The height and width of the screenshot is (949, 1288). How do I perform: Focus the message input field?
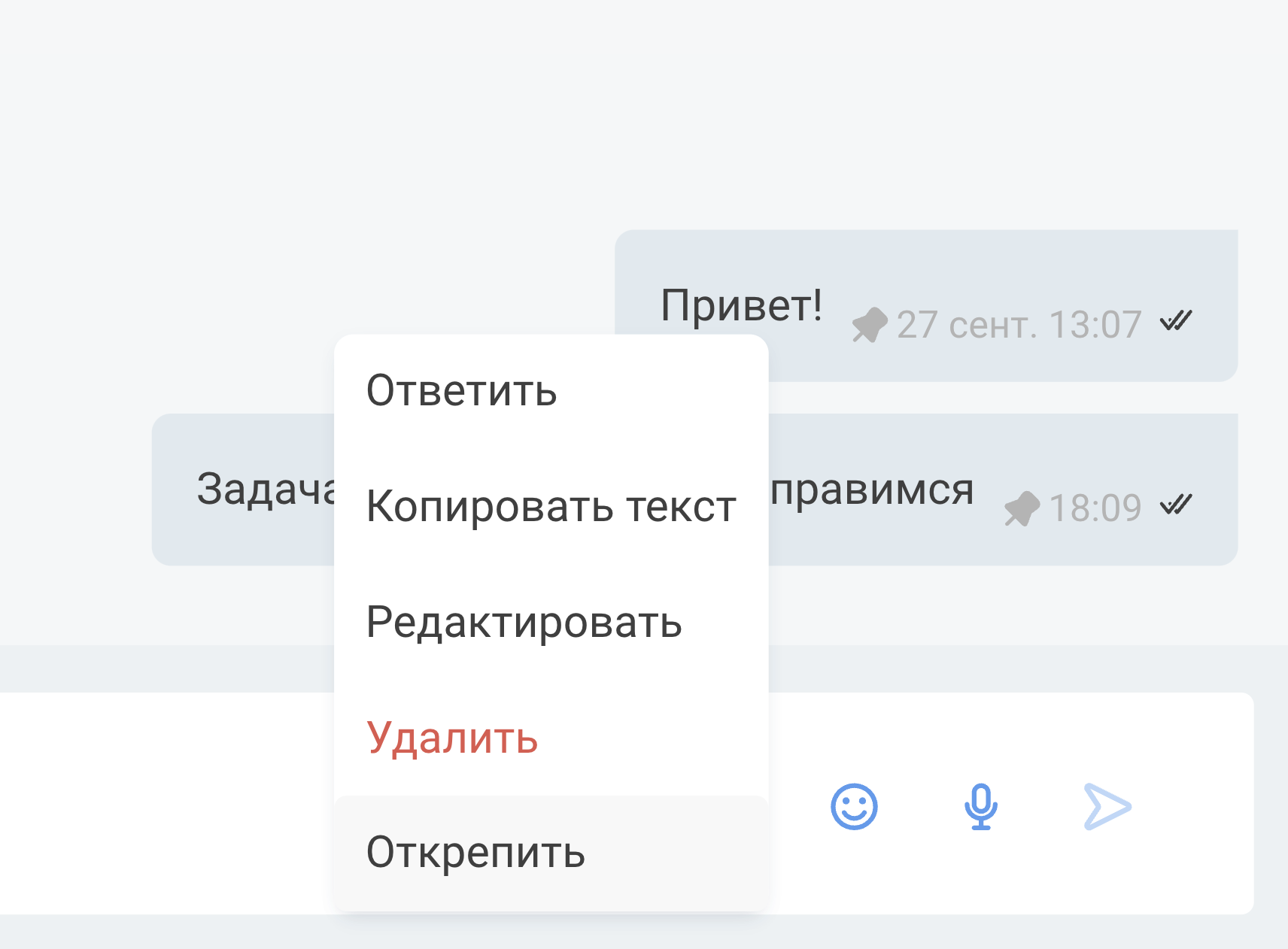click(x=167, y=803)
